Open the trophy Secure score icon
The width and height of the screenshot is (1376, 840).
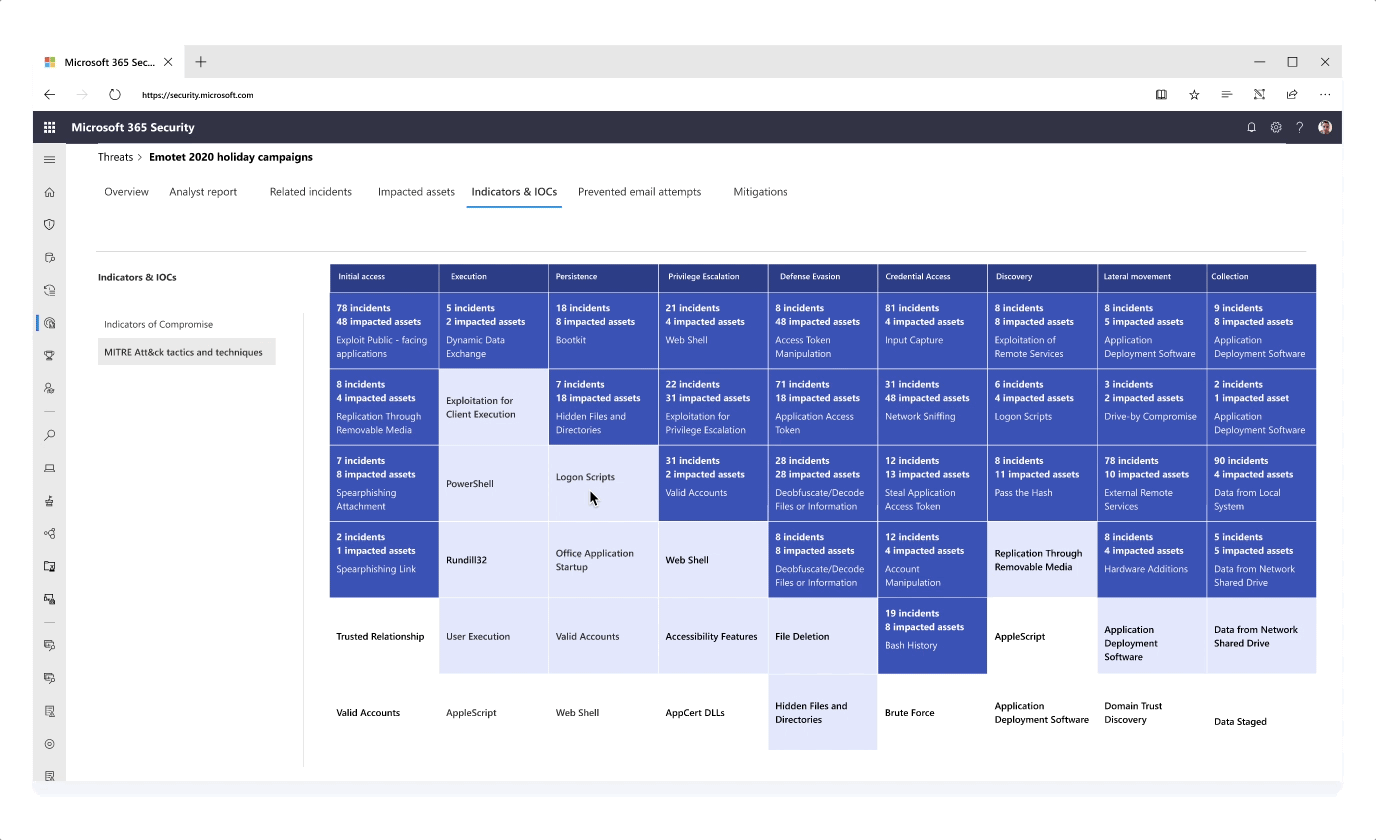[49, 355]
